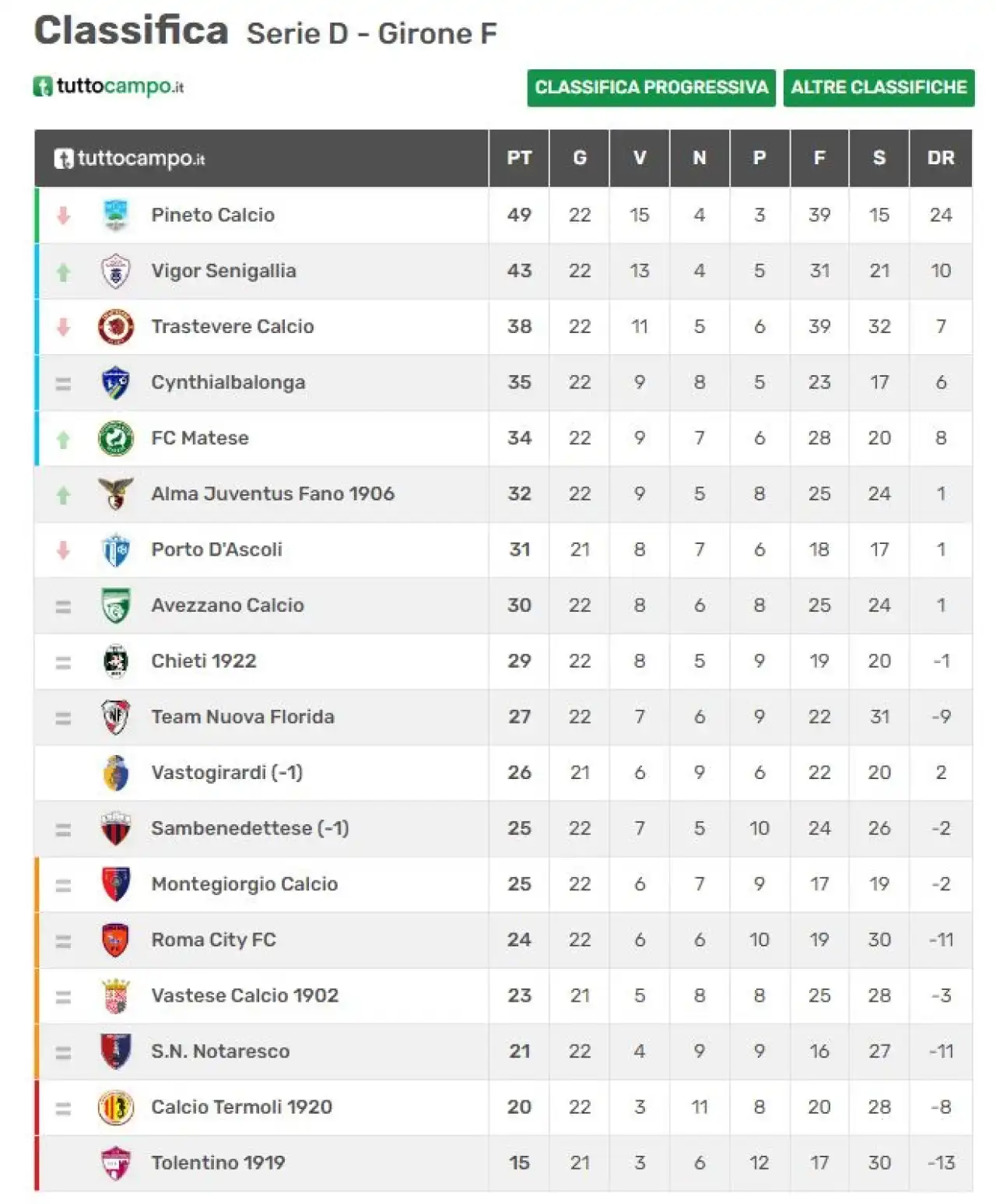The image size is (996, 1204).
Task: Click the PT column header
Action: point(519,158)
